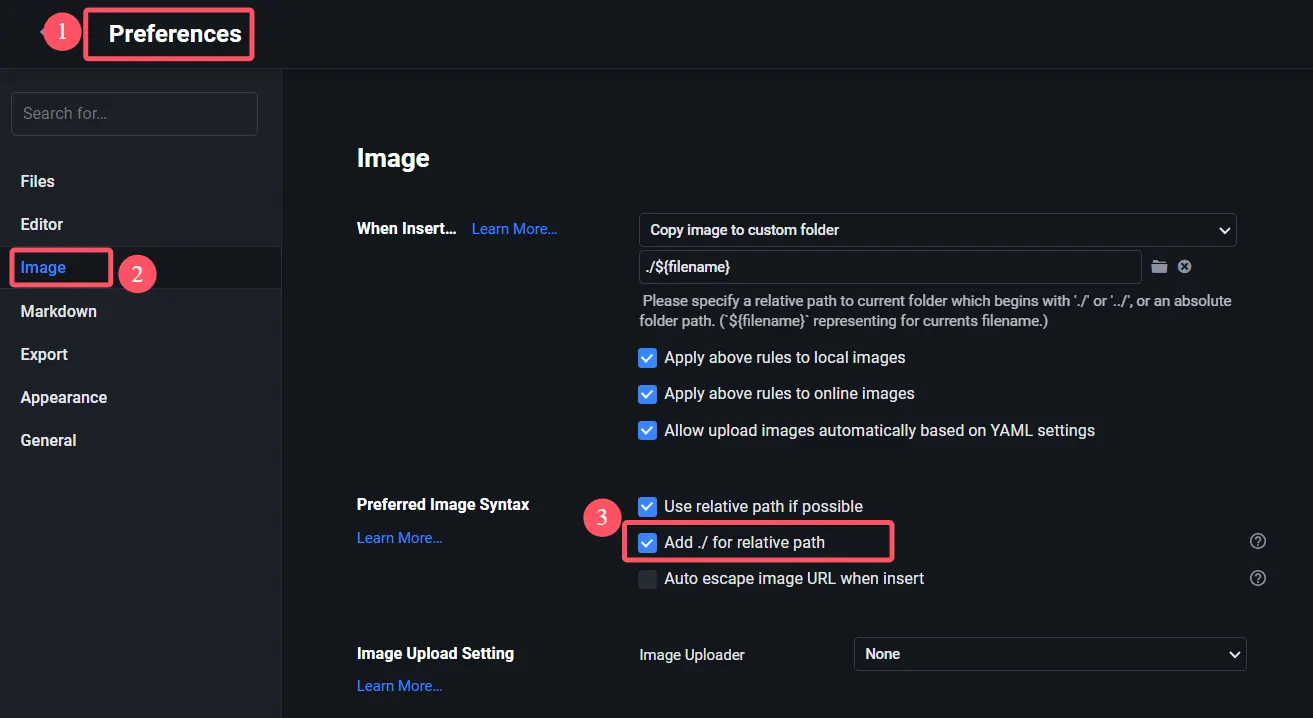The width and height of the screenshot is (1313, 718).
Task: Toggle Apply above rules to online images
Action: [x=648, y=394]
